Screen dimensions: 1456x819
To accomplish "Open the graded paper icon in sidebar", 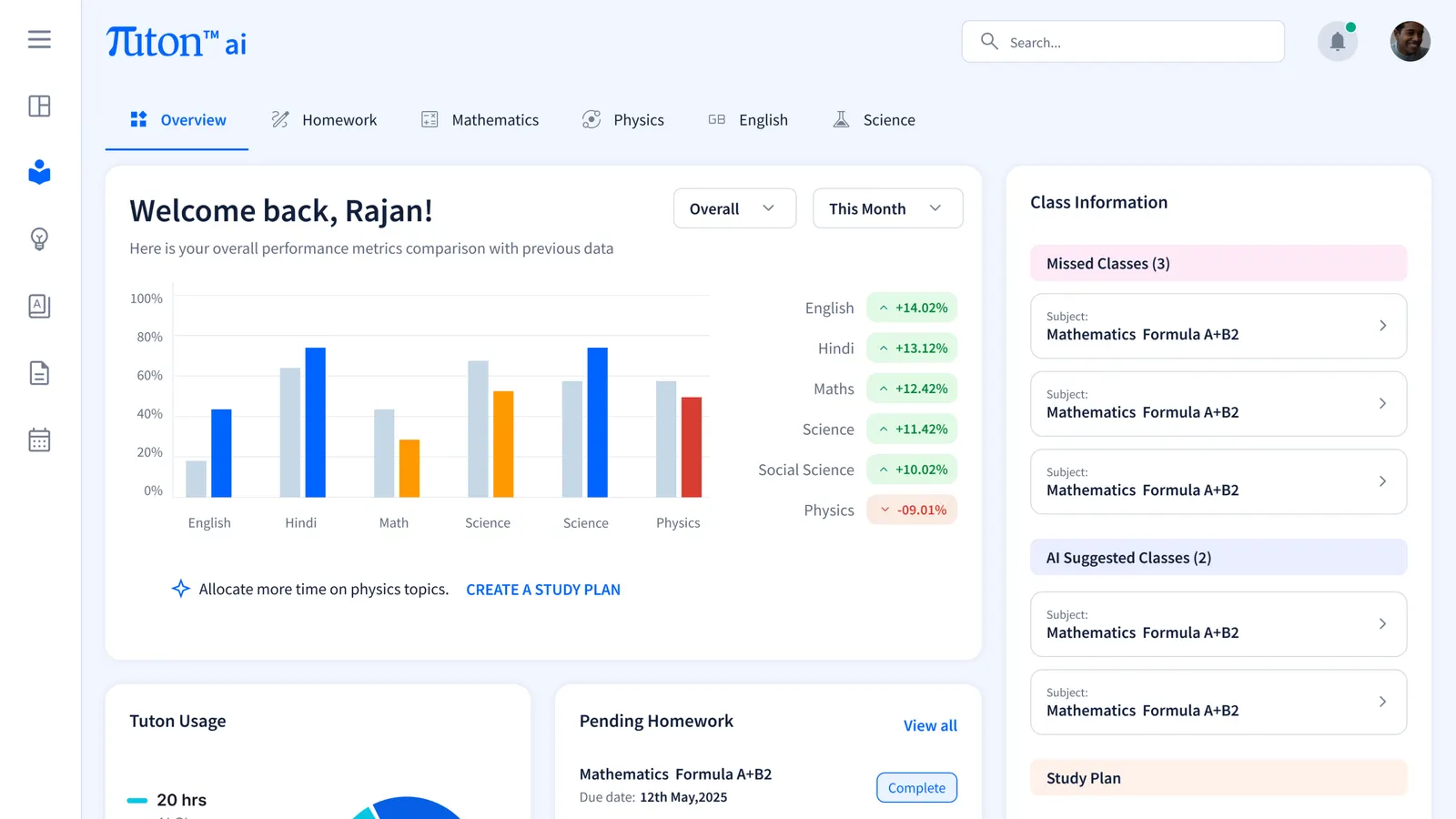I will pyautogui.click(x=39, y=306).
